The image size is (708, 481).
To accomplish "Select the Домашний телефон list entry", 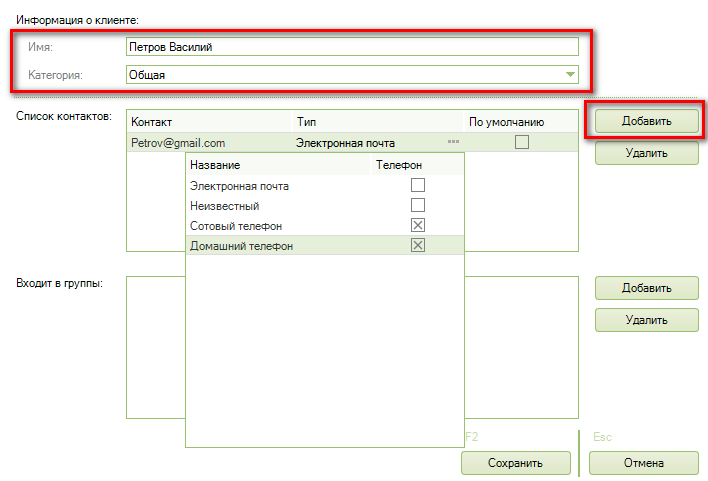I will coord(241,246).
